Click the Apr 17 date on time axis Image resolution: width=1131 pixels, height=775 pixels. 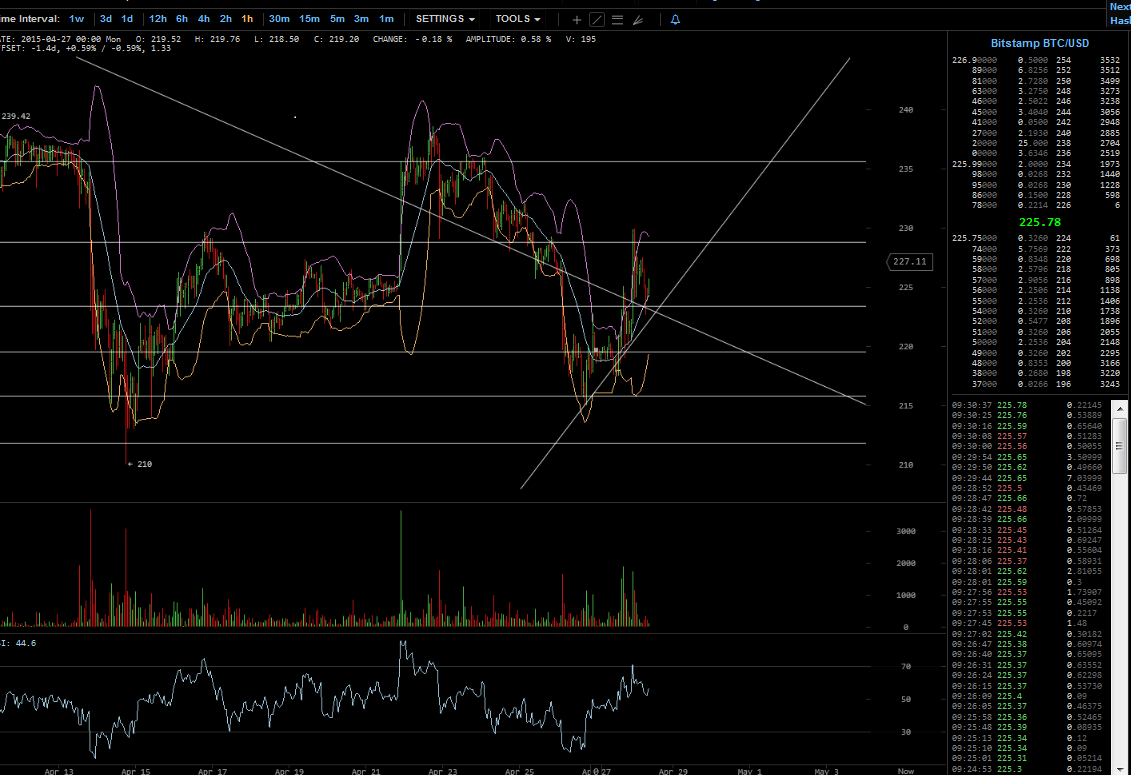pos(212,771)
